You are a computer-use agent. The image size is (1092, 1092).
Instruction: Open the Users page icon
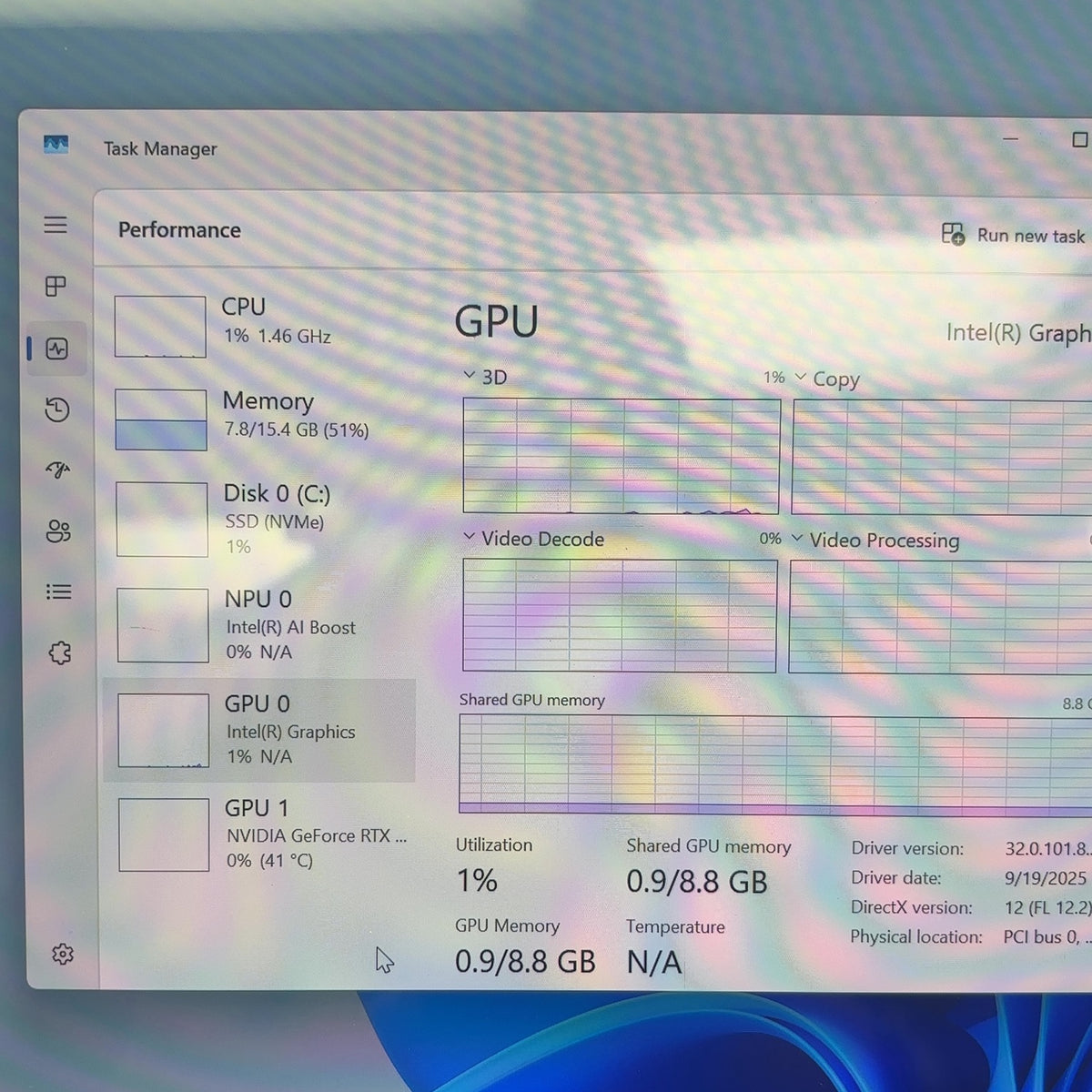(x=58, y=531)
